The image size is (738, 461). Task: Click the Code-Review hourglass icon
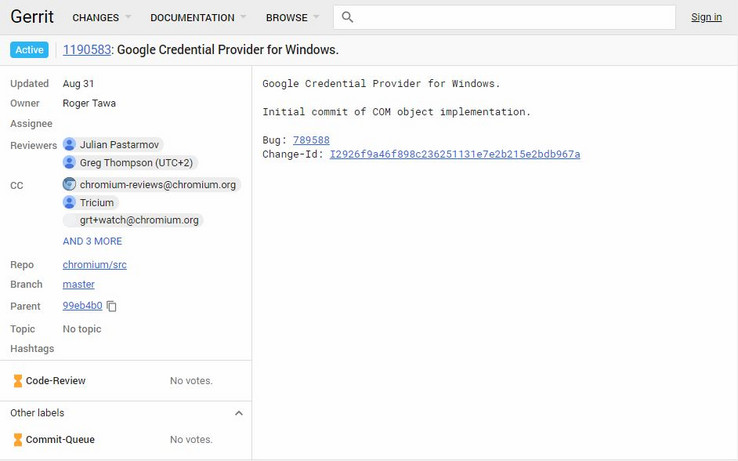pos(18,381)
